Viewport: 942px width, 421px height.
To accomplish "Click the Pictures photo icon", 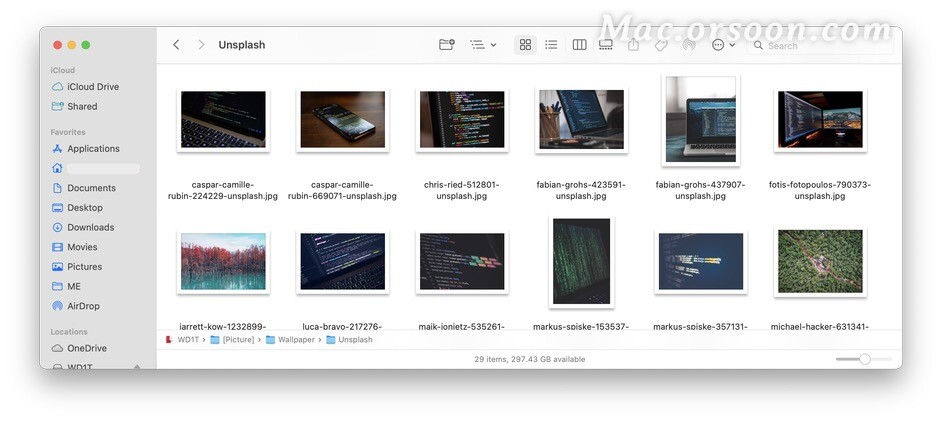I will (58, 267).
